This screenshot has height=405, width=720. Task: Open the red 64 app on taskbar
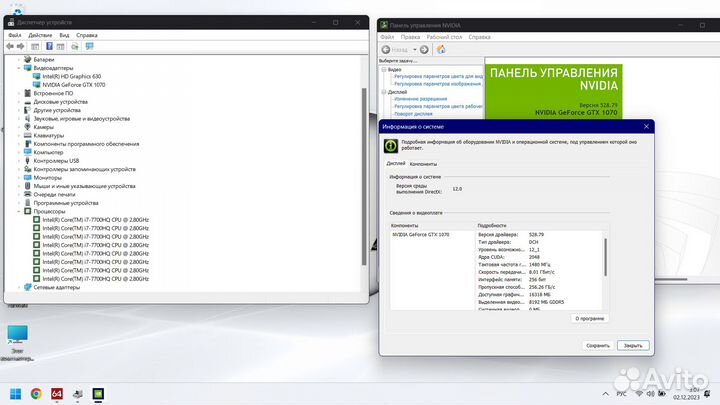[x=57, y=394]
